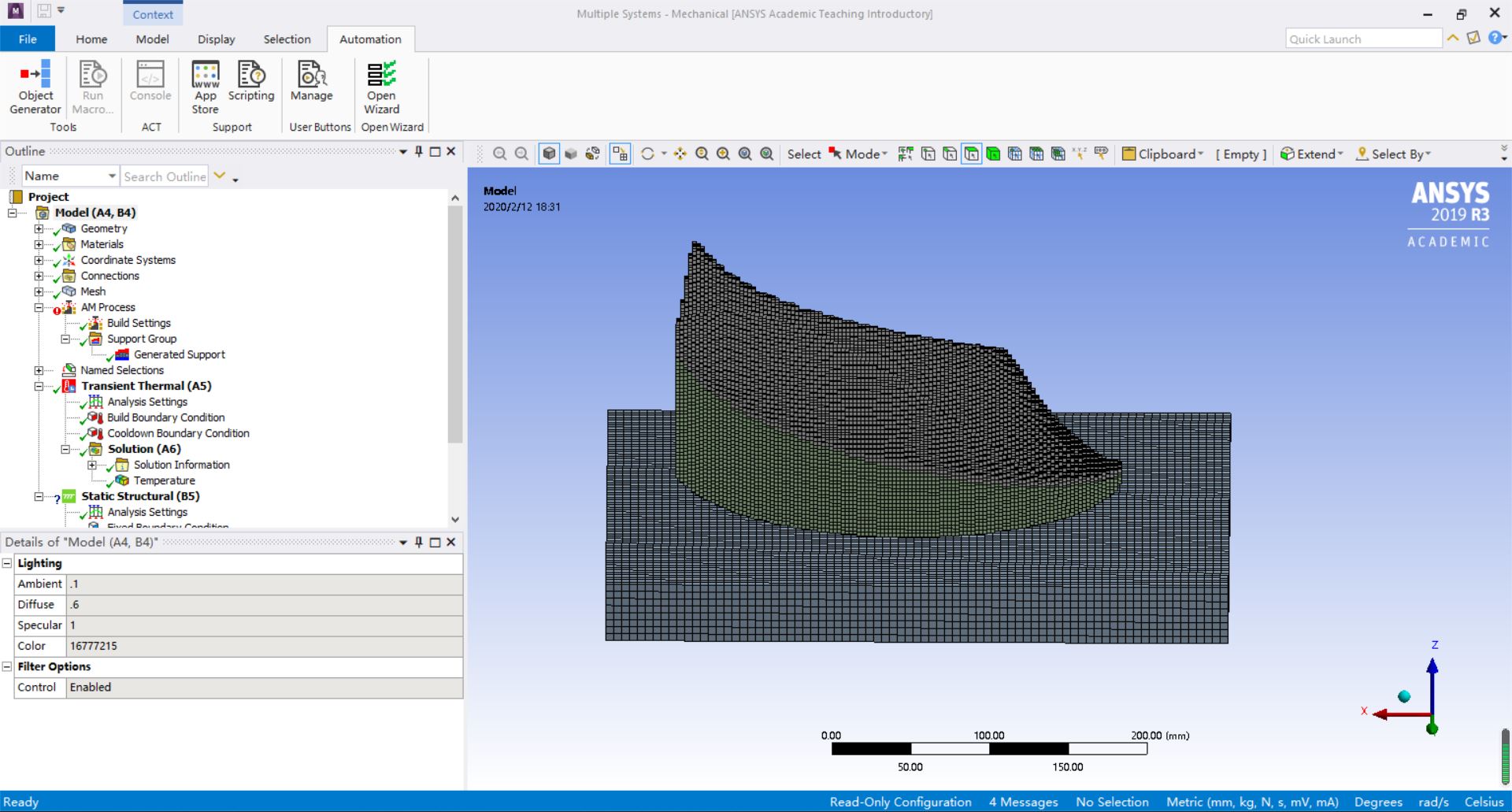The height and width of the screenshot is (812, 1512).
Task: Switch to the Automation ribbon tab
Action: point(370,39)
